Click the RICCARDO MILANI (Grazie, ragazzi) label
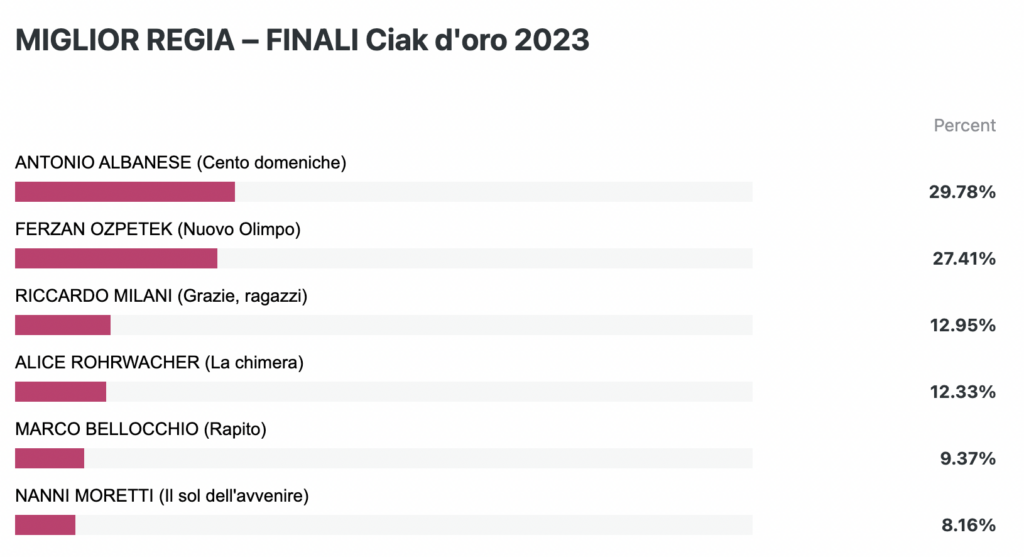The height and width of the screenshot is (557, 1024). click(161, 296)
